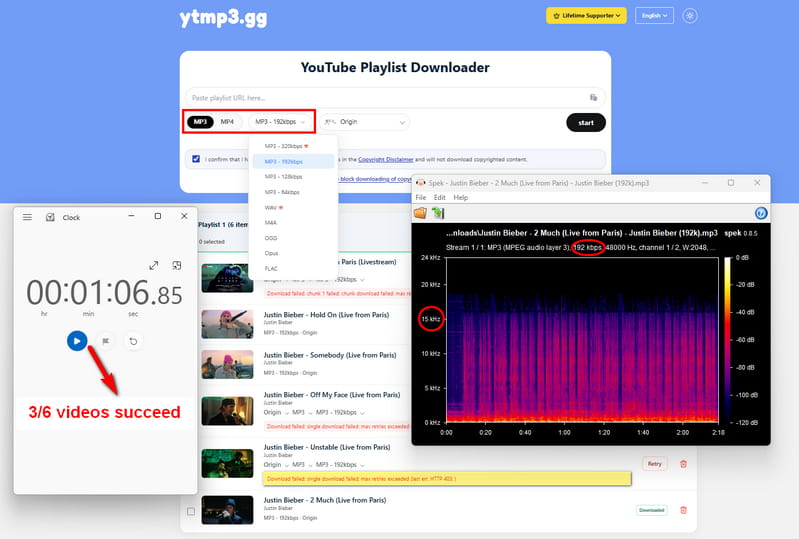Screen dimensions: 799x539
Task: Toggle site theme sun icon
Action: [689, 16]
